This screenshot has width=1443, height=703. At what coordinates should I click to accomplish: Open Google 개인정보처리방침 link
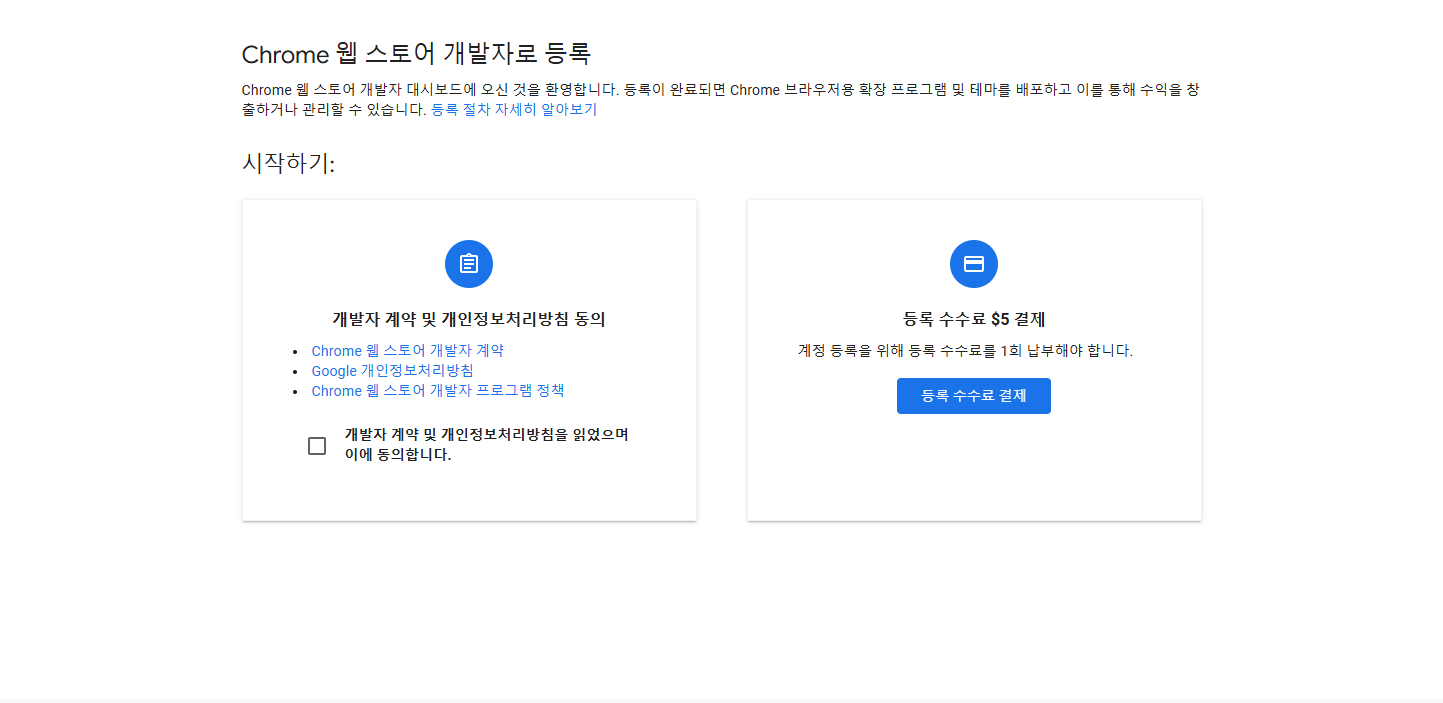click(393, 371)
